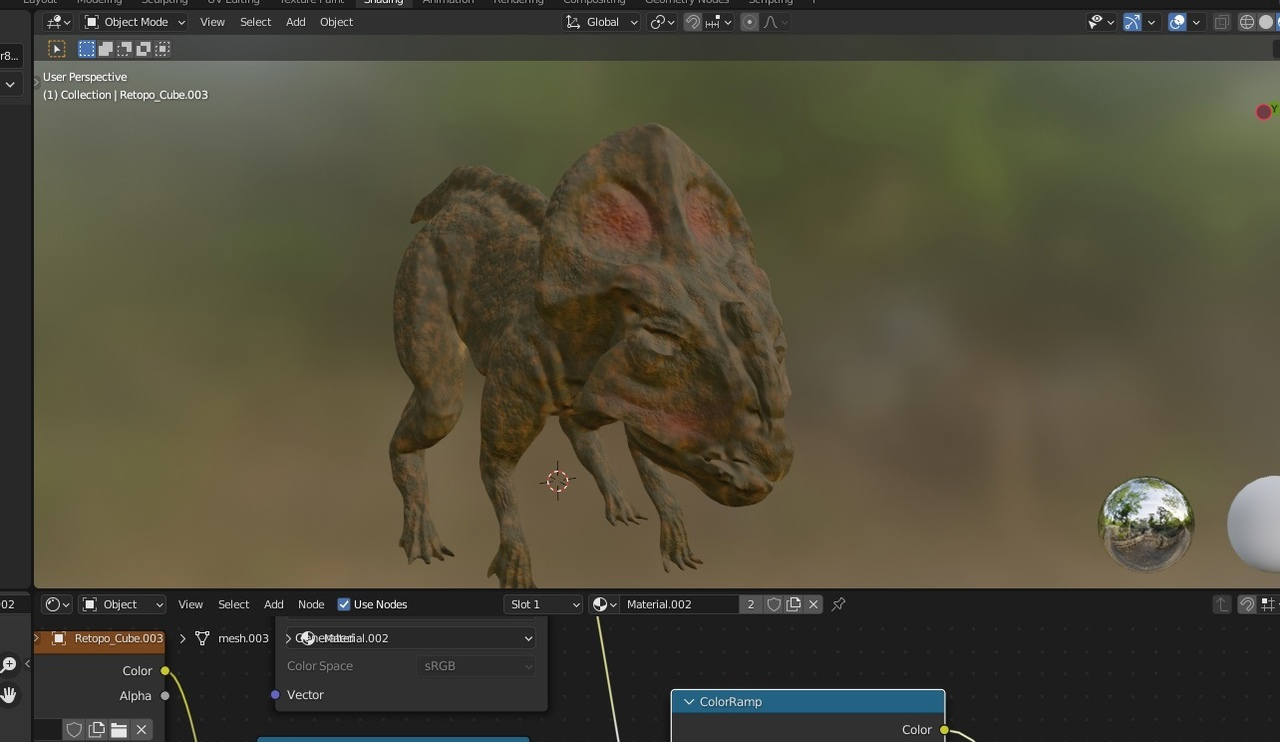Screen dimensions: 1280x742
Task: Toggle node editor snapping icon
Action: (1247, 604)
